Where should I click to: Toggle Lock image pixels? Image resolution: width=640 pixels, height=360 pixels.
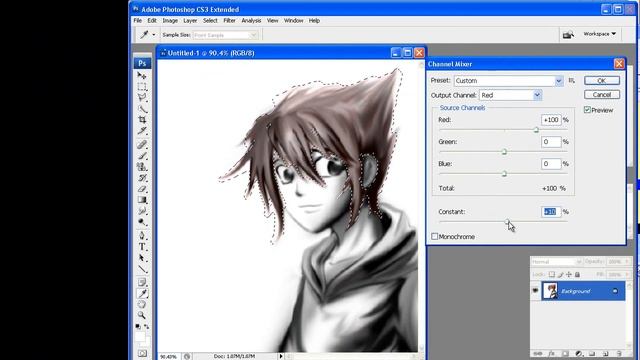(x=560, y=274)
